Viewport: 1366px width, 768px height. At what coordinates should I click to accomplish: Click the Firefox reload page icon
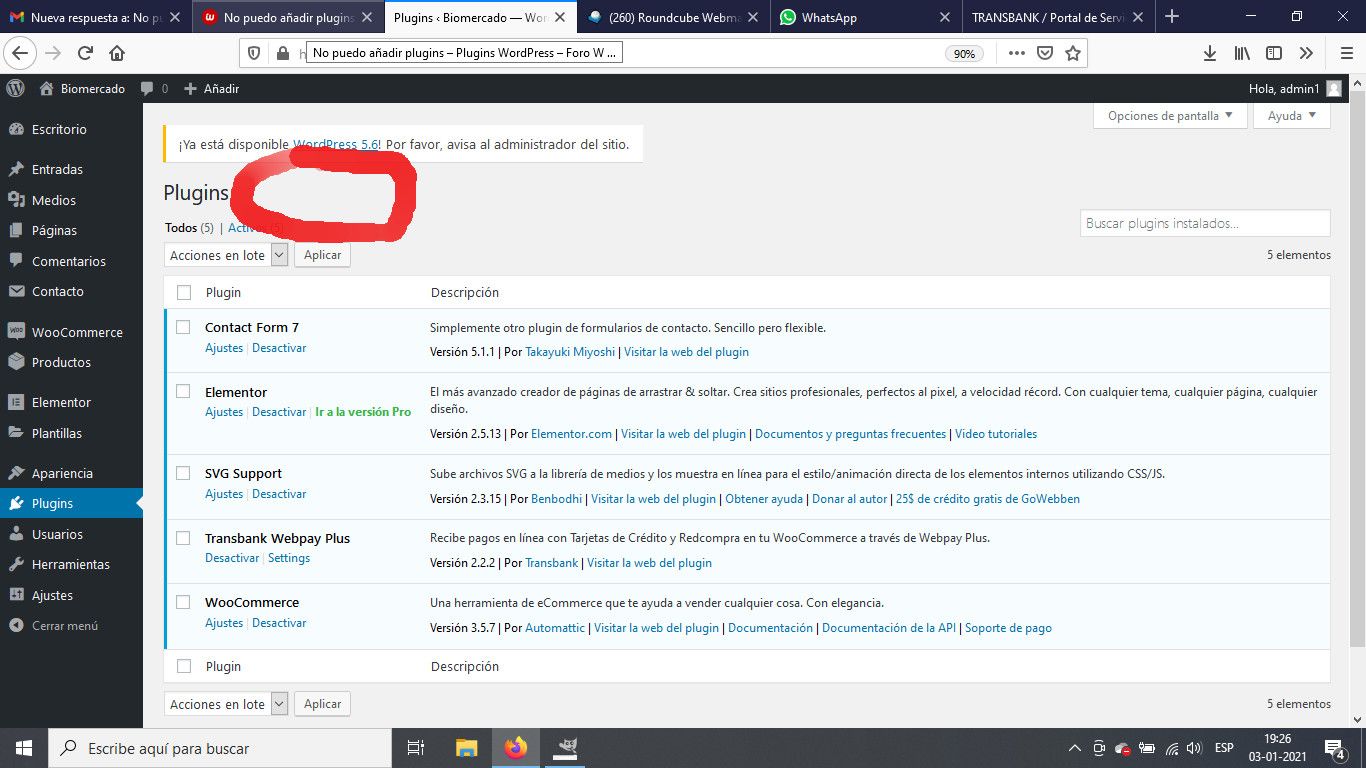coord(85,53)
